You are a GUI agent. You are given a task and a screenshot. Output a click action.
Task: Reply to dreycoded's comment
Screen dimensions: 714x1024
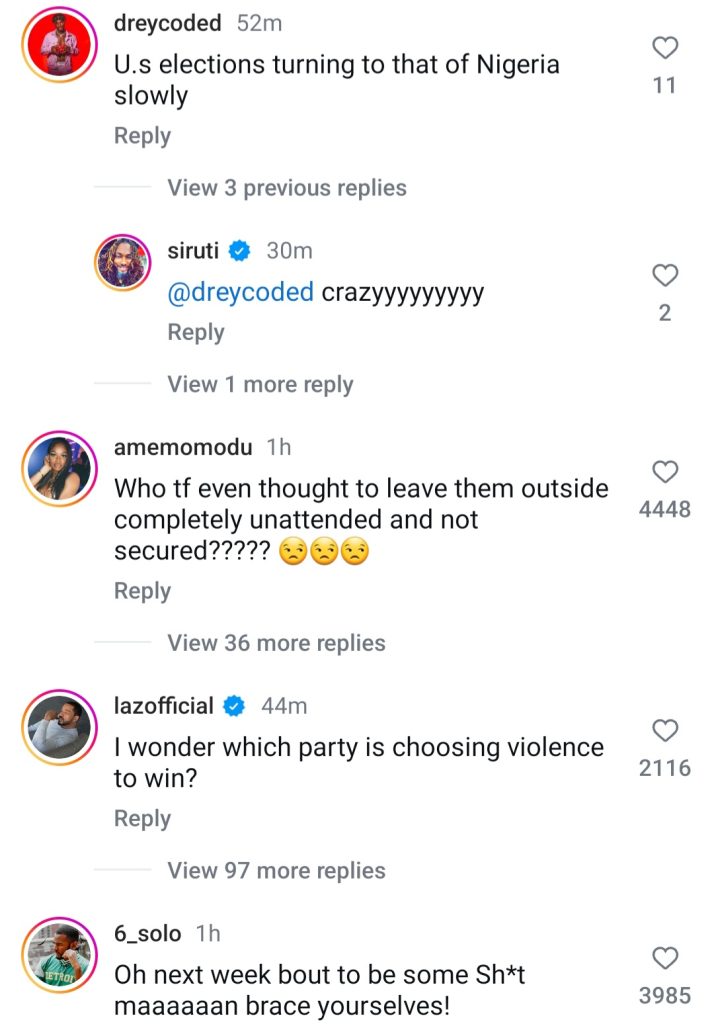click(142, 136)
